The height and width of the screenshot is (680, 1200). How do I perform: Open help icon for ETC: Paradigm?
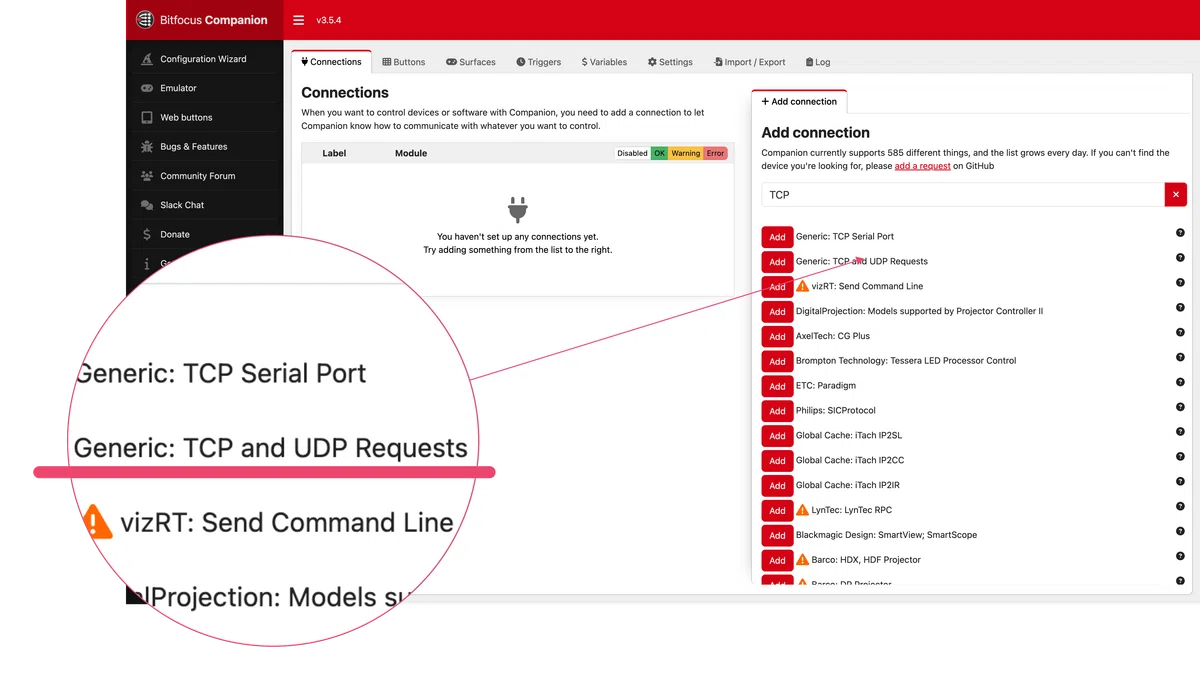click(x=1180, y=382)
